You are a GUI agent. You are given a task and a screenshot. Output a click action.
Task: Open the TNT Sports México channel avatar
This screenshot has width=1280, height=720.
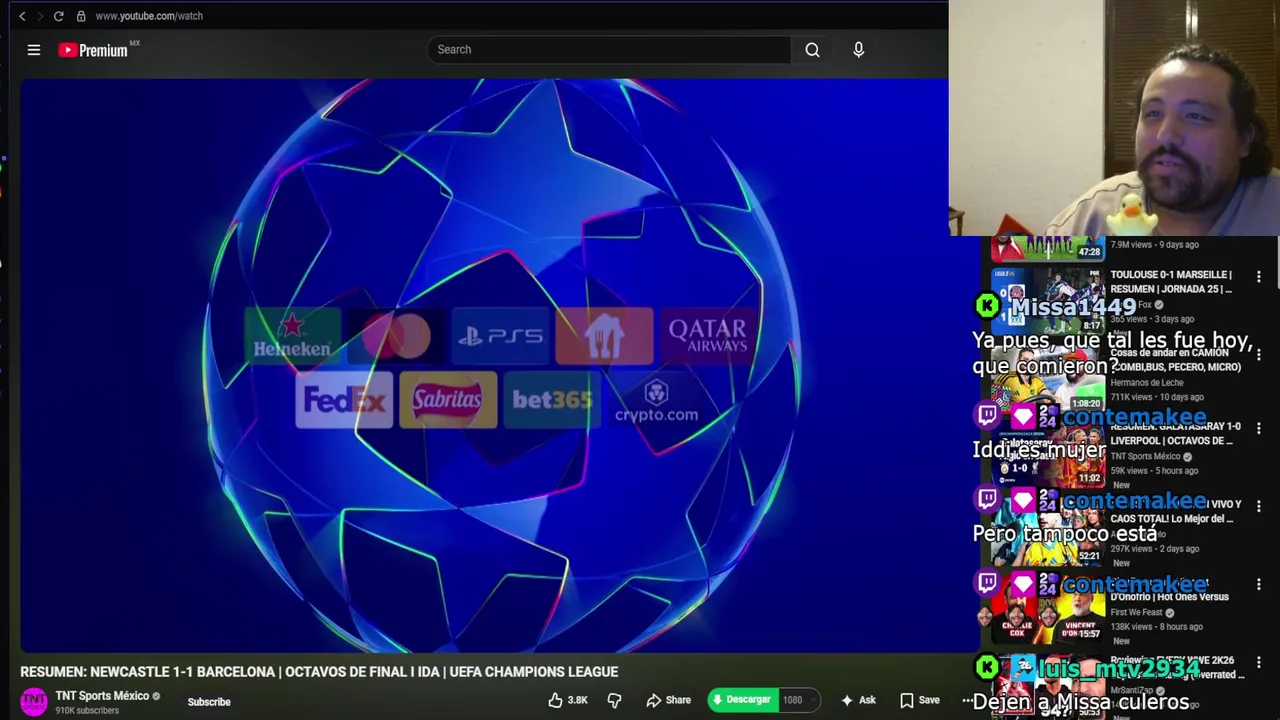click(33, 702)
